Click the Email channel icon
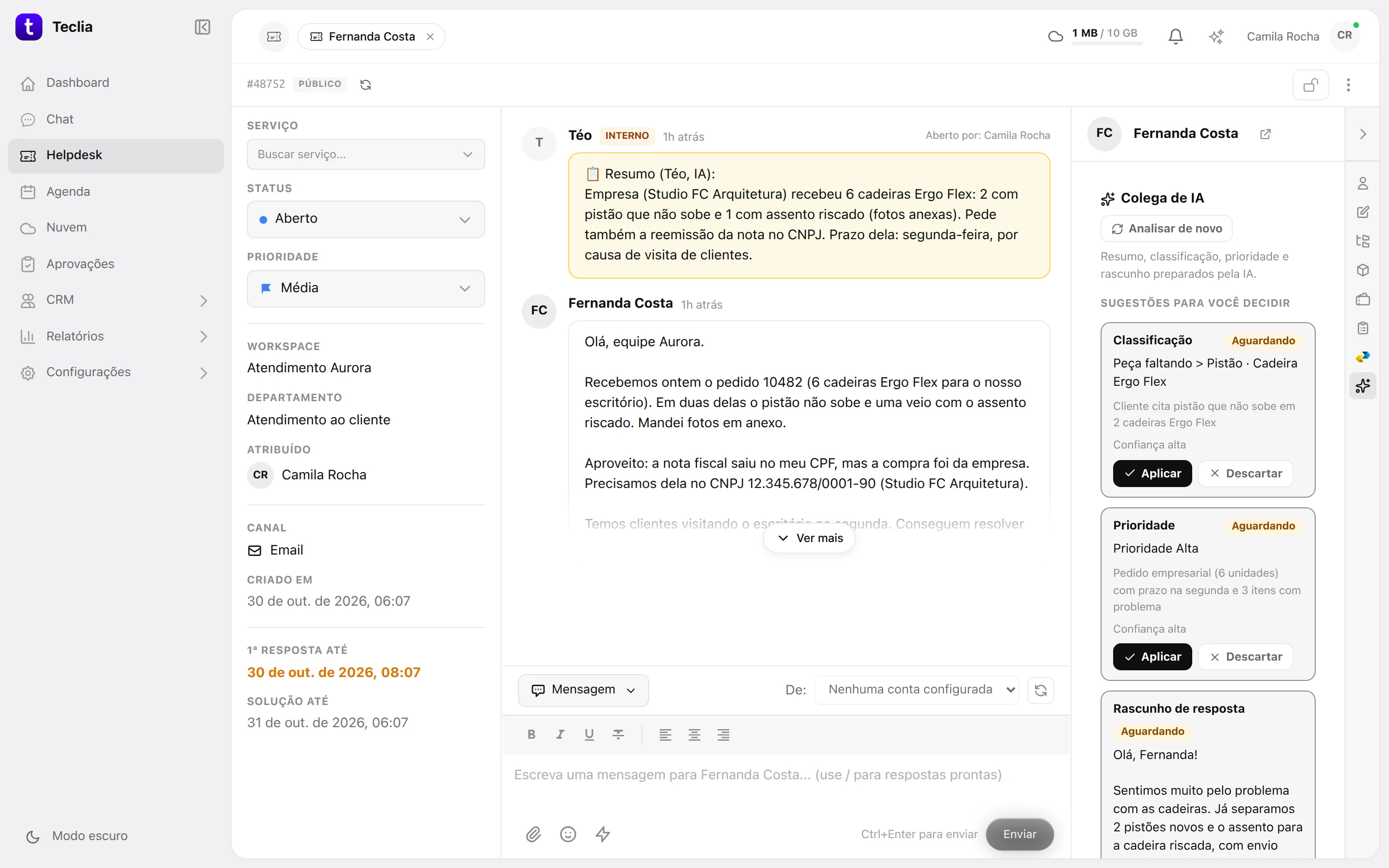The image size is (1389, 868). click(254, 551)
